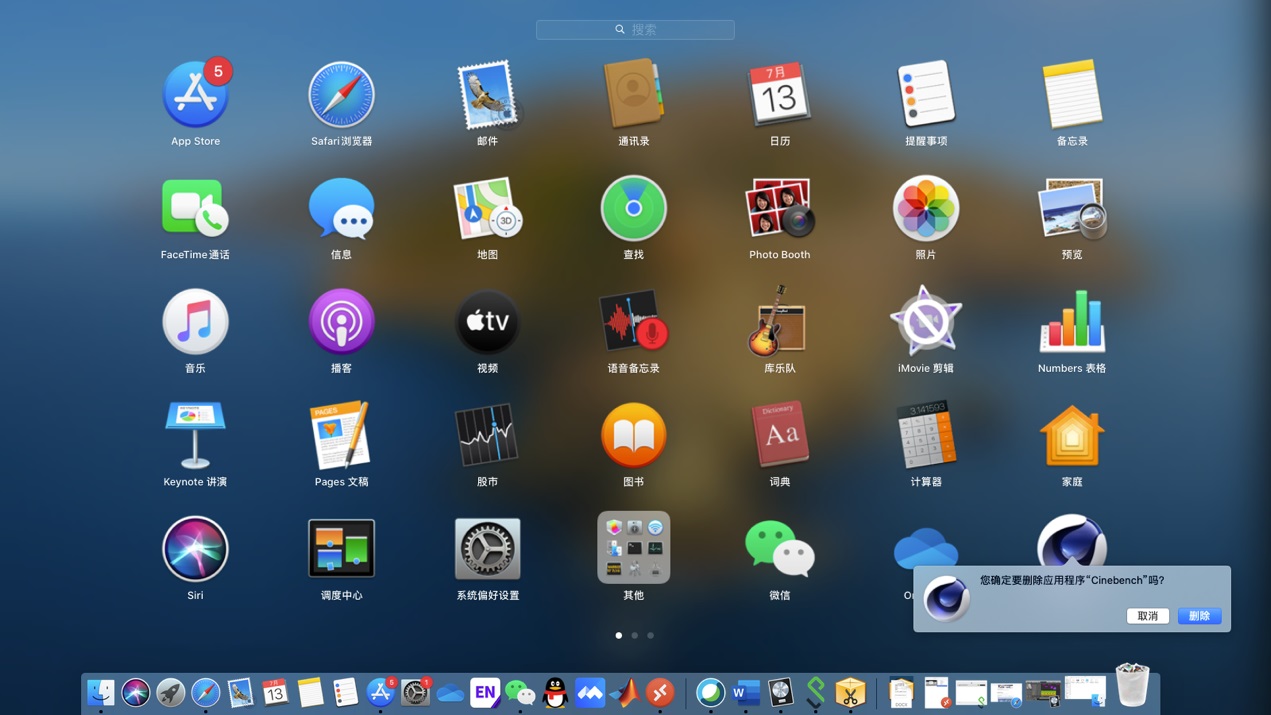
Task: Click 删除 to confirm deleting Cinebench
Action: (x=1199, y=616)
